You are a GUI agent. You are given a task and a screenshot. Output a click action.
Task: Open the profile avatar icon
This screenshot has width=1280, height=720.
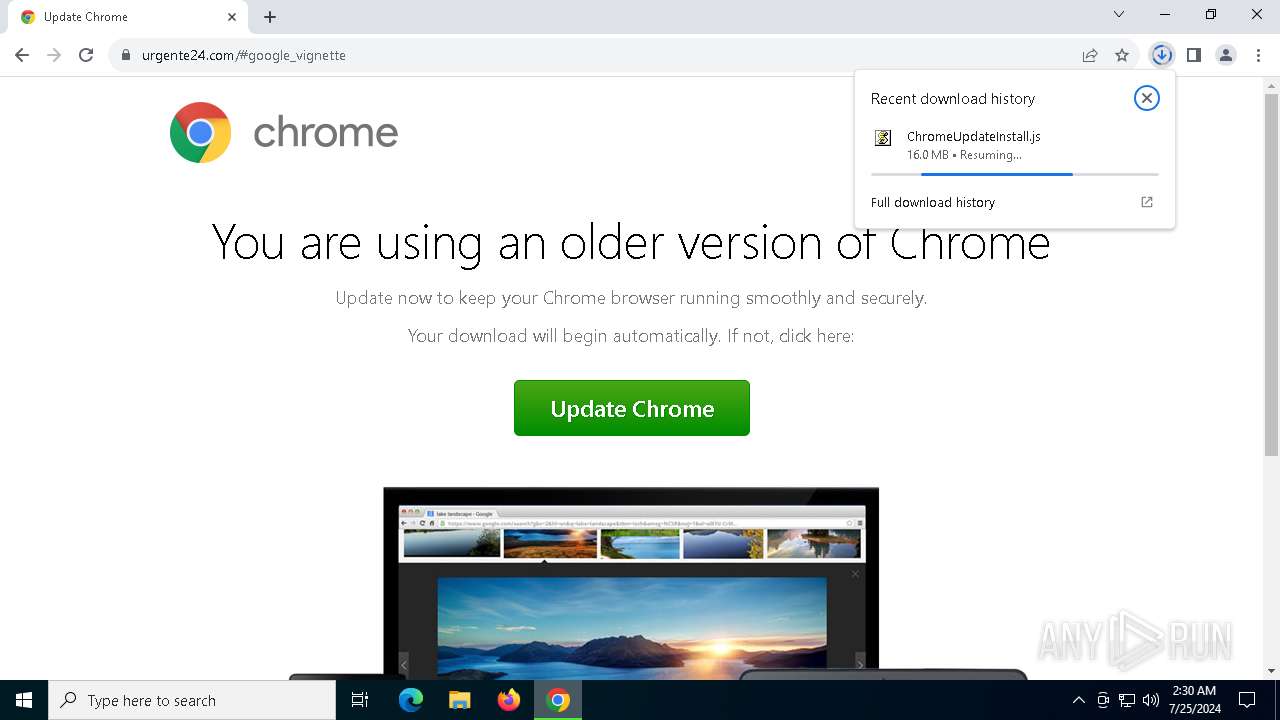(x=1226, y=55)
